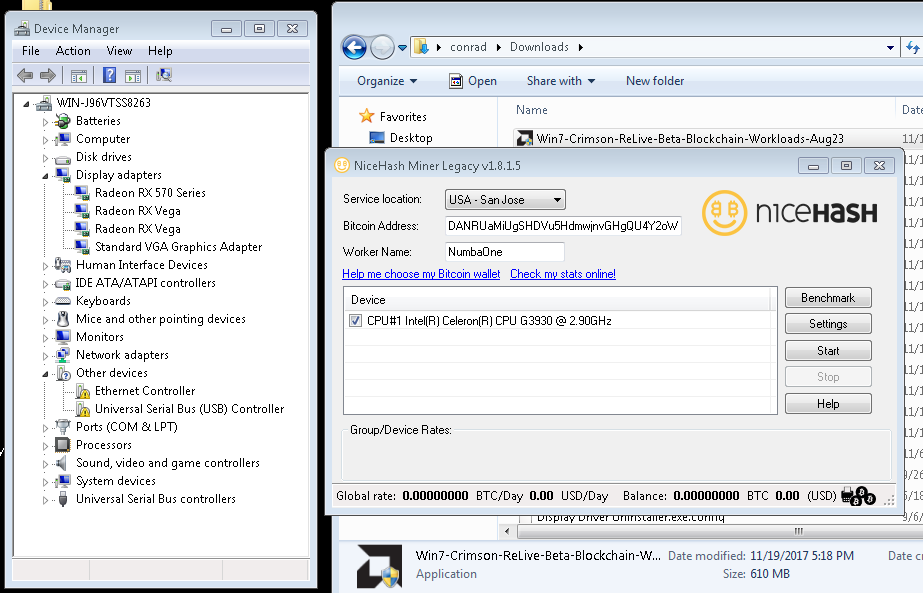The width and height of the screenshot is (923, 593).
Task: Open the Service location dropdown
Action: [x=556, y=199]
